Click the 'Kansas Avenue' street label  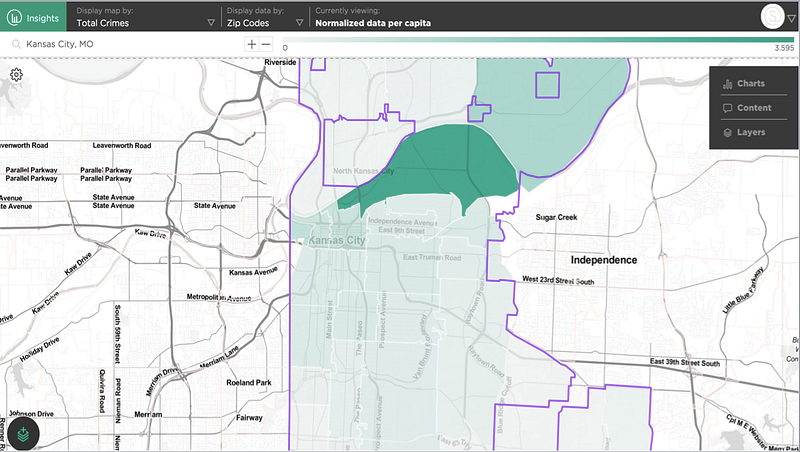pyautogui.click(x=253, y=271)
